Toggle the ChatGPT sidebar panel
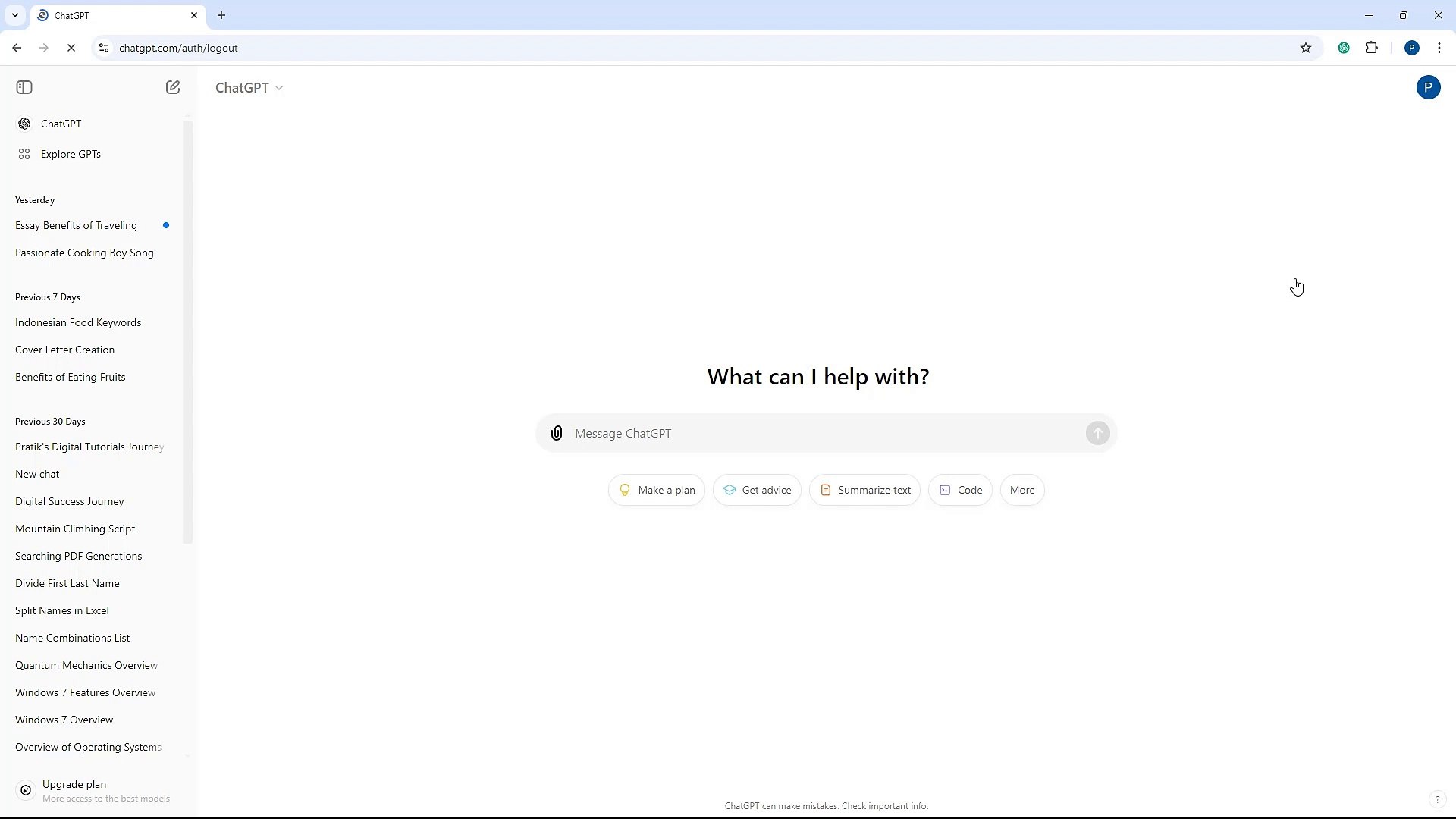This screenshot has height=819, width=1456. pos(24,87)
